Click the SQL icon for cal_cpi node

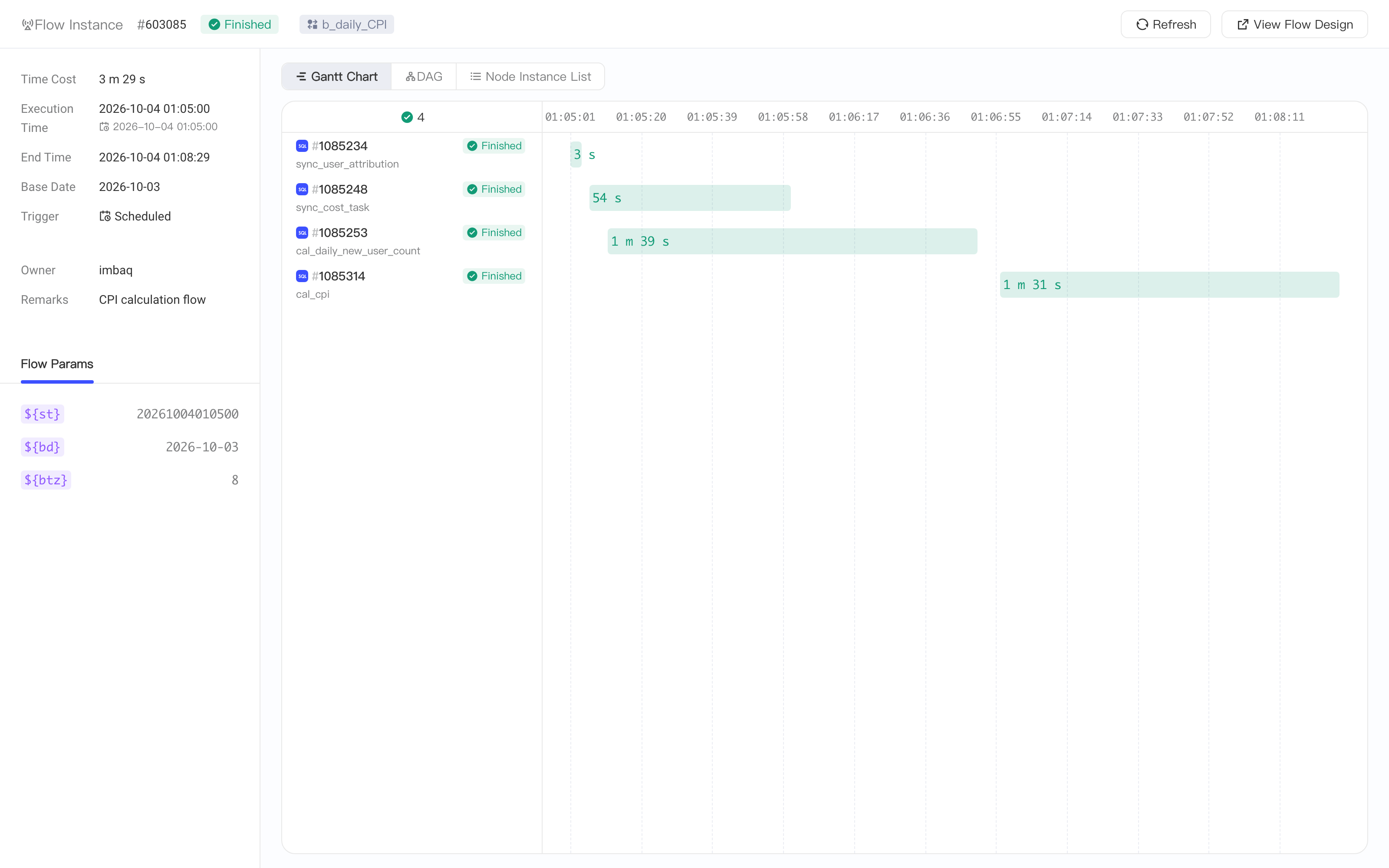tap(302, 276)
